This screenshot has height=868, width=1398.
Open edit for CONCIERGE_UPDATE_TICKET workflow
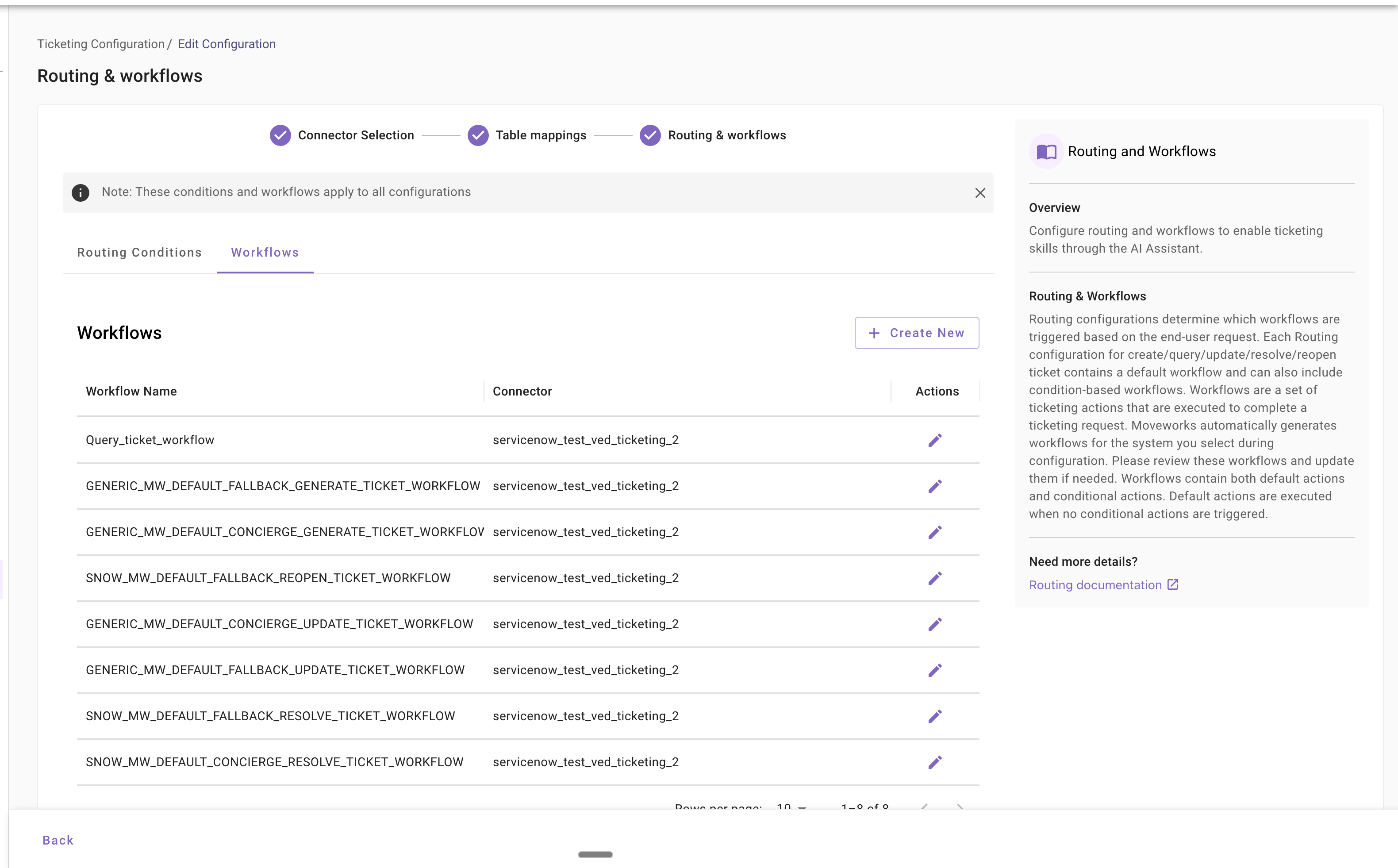pyautogui.click(x=935, y=624)
